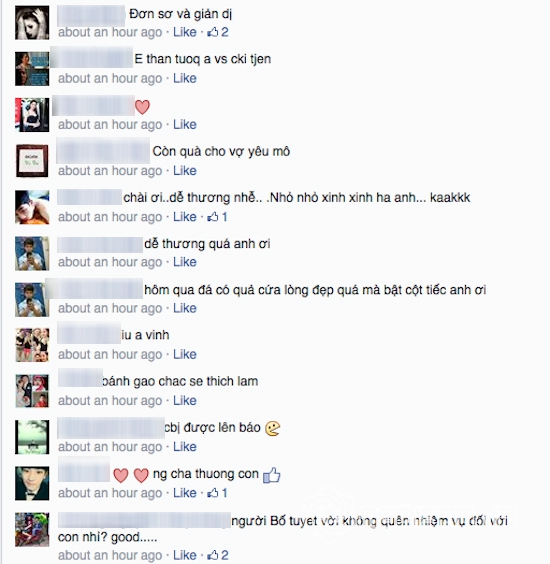Image resolution: width=550 pixels, height=564 pixels.
Task: Like the 'hôm qua đá có quả' comment
Action: [x=185, y=308]
